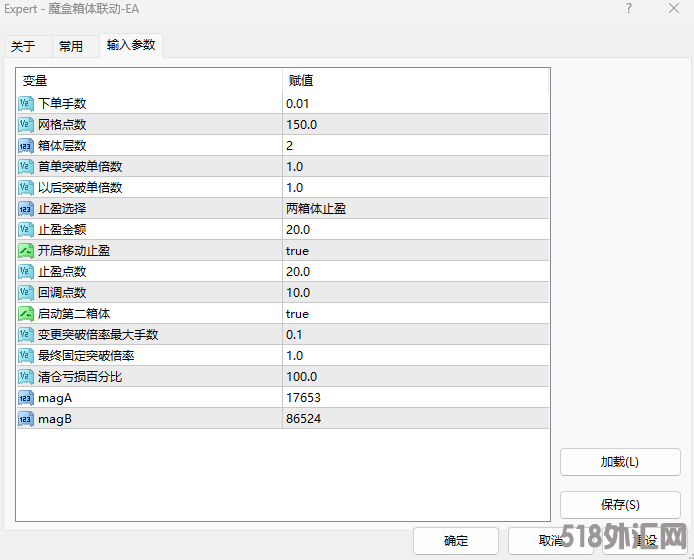Edit the magB value 86524
Screen dimensions: 694x560
(416, 419)
